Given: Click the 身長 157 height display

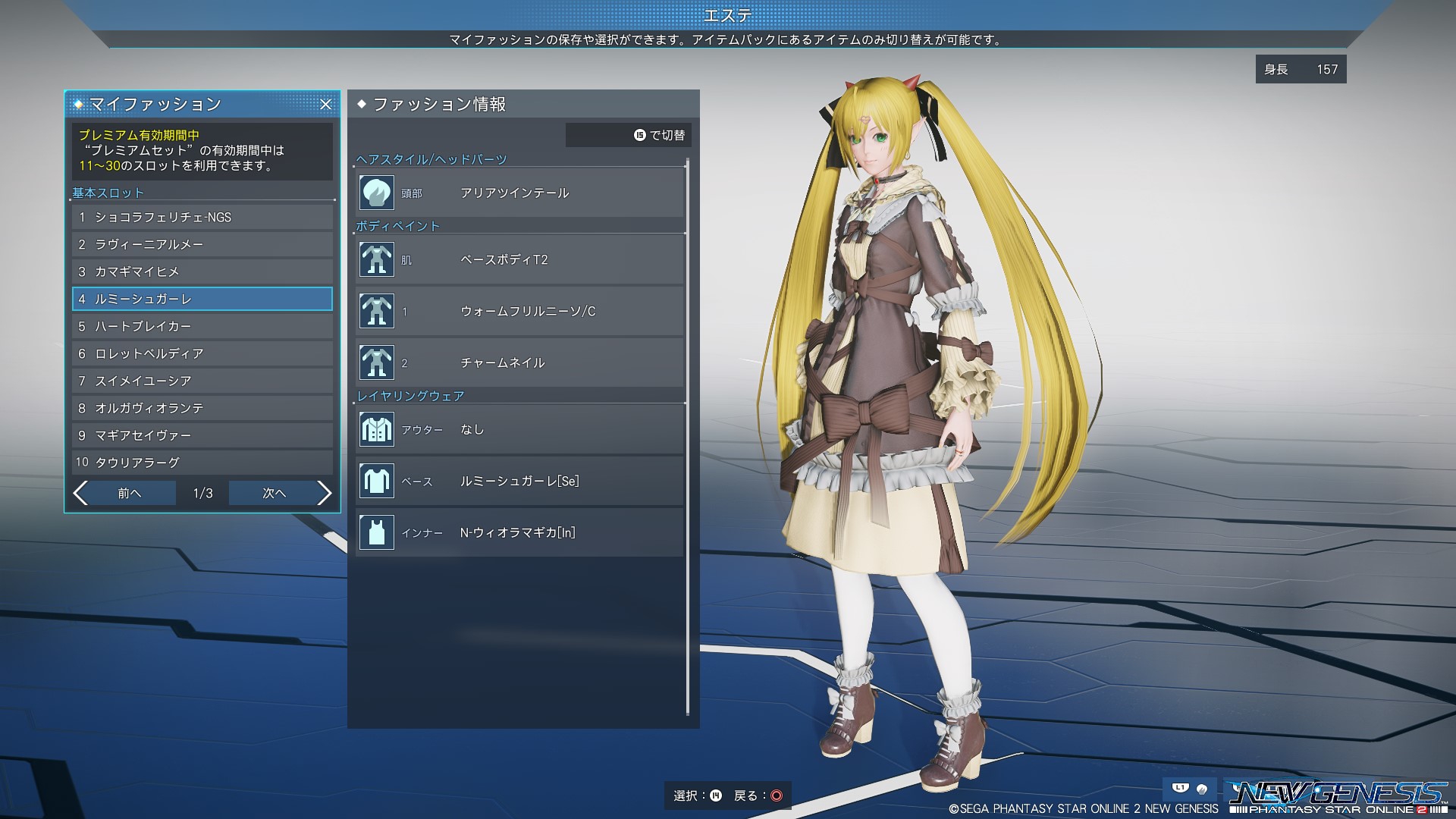Looking at the screenshot, I should click(x=1301, y=69).
